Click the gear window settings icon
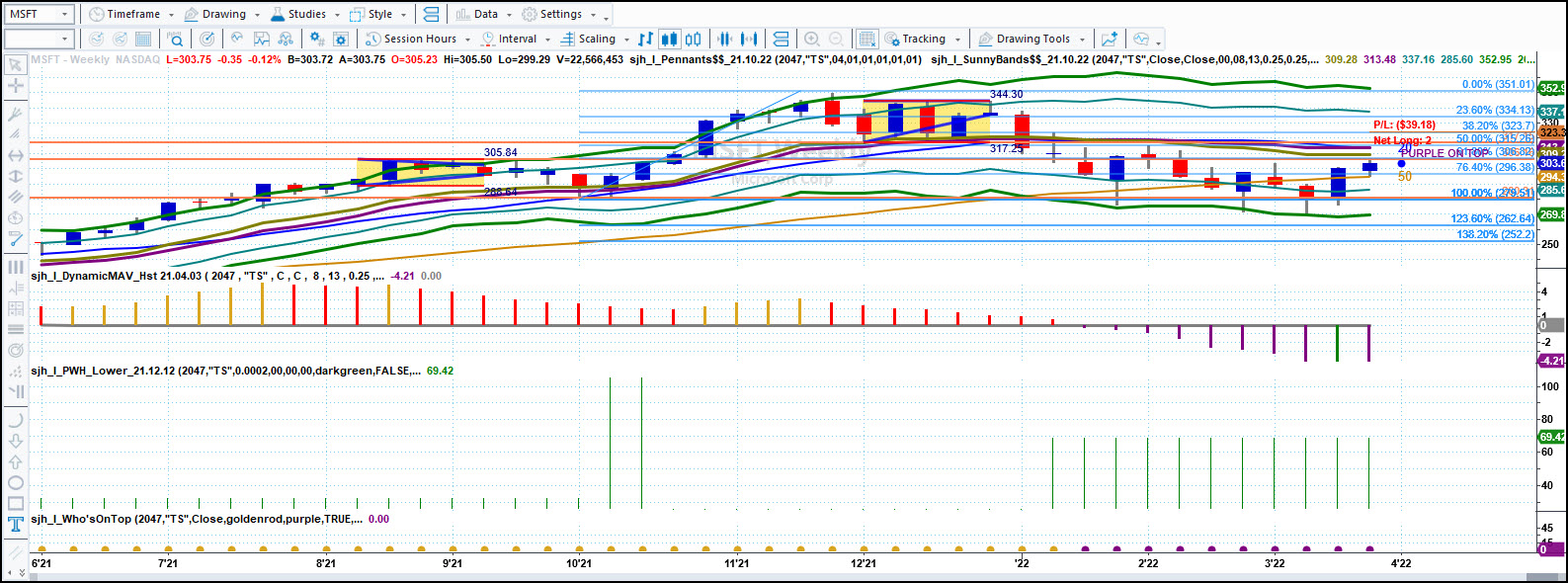Screen dimensions: 1568x583 pos(341,39)
